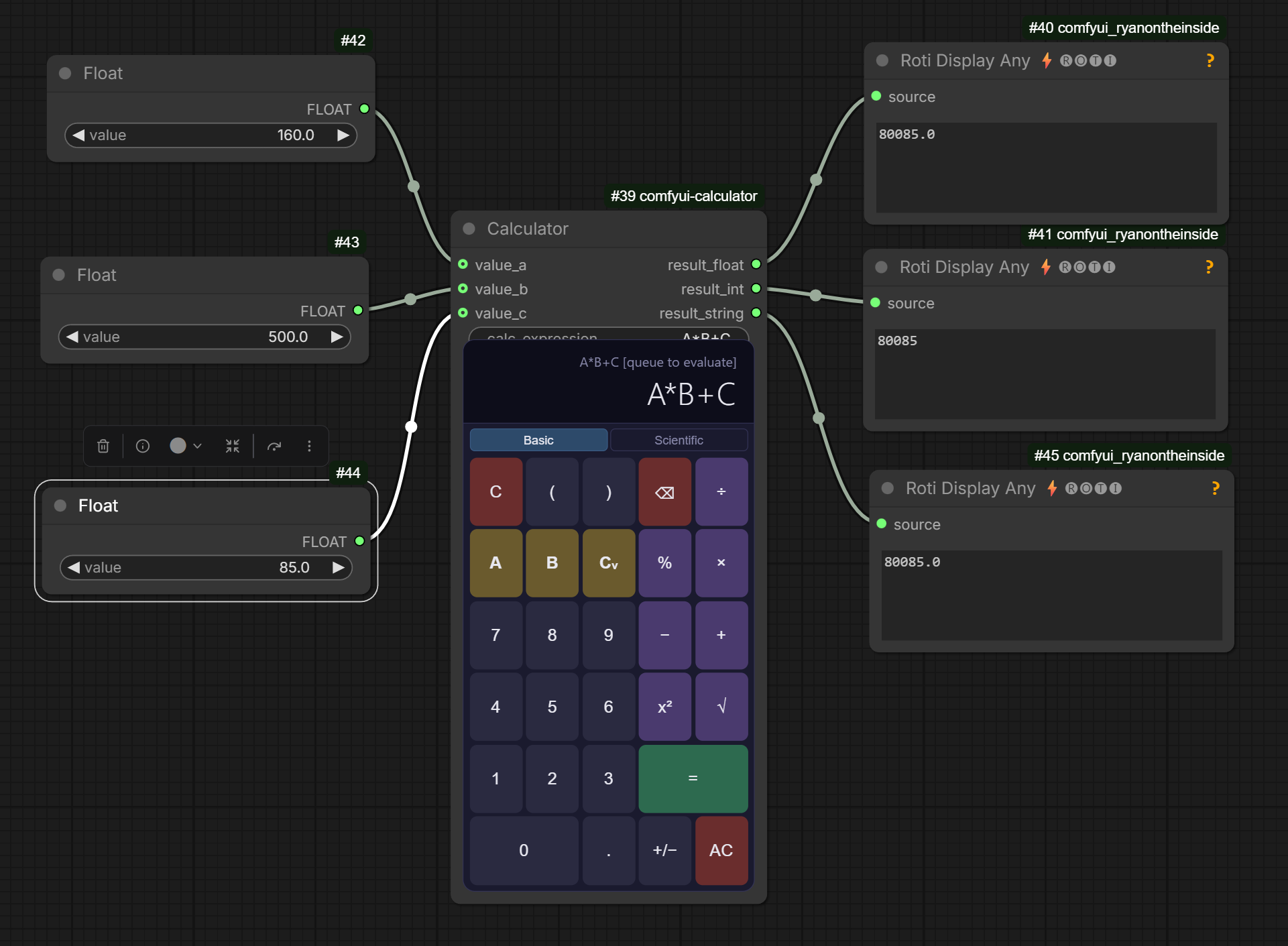Open help question mark on node #45
Image resolution: width=1288 pixels, height=946 pixels.
click(x=1216, y=489)
